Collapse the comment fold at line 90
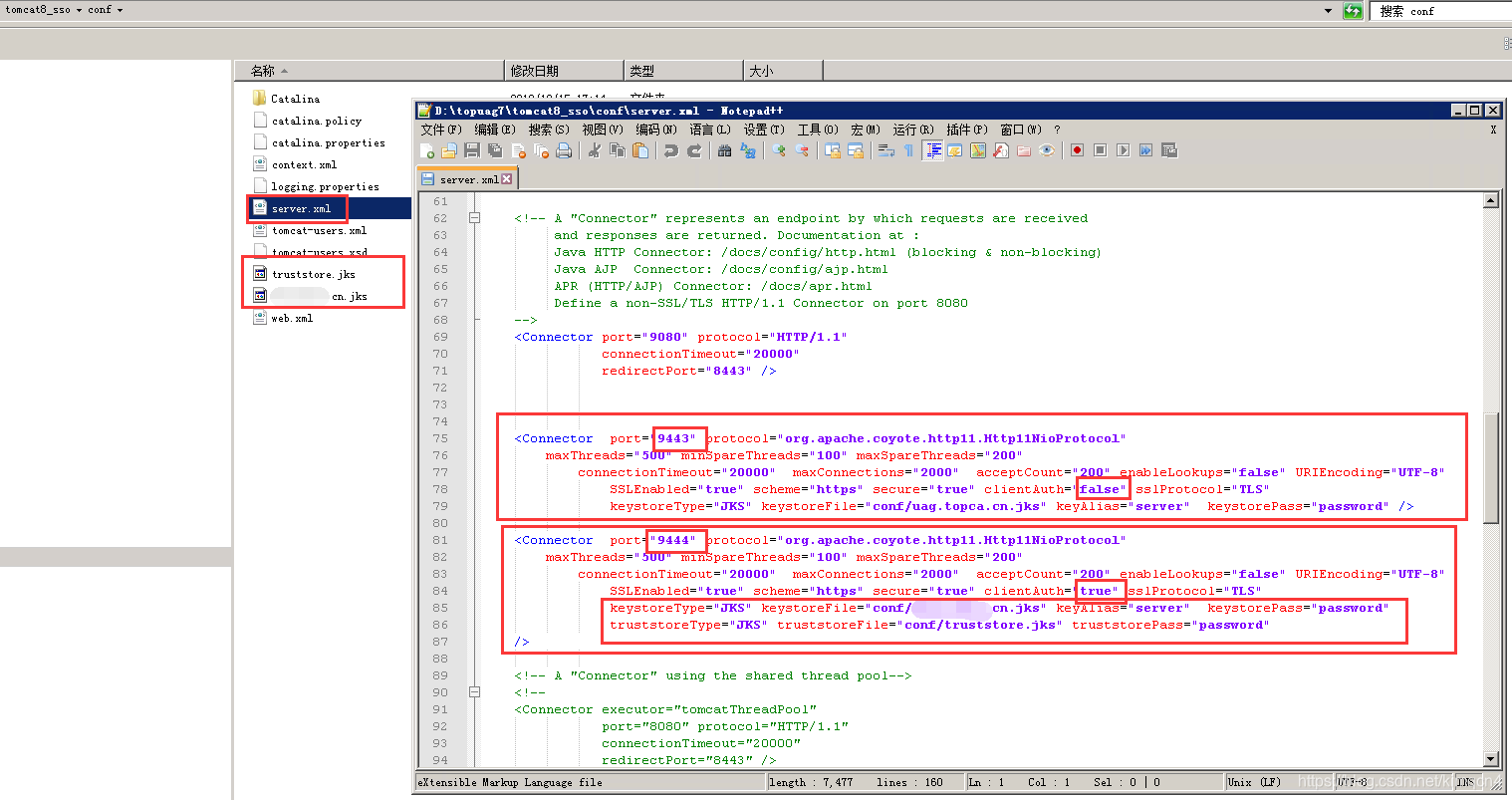 [x=475, y=692]
